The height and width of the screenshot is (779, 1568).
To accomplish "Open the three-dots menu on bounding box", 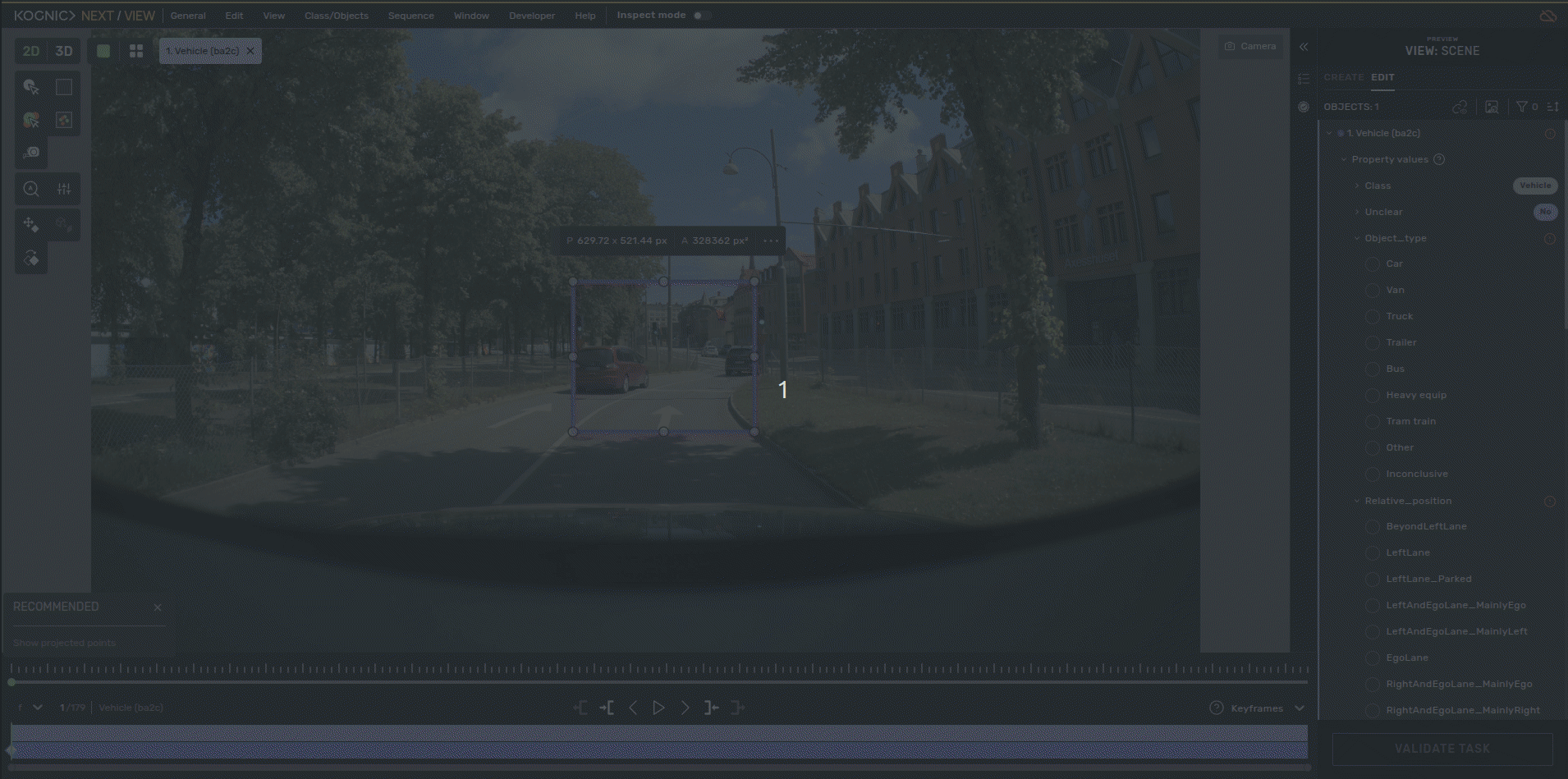I will coord(770,241).
